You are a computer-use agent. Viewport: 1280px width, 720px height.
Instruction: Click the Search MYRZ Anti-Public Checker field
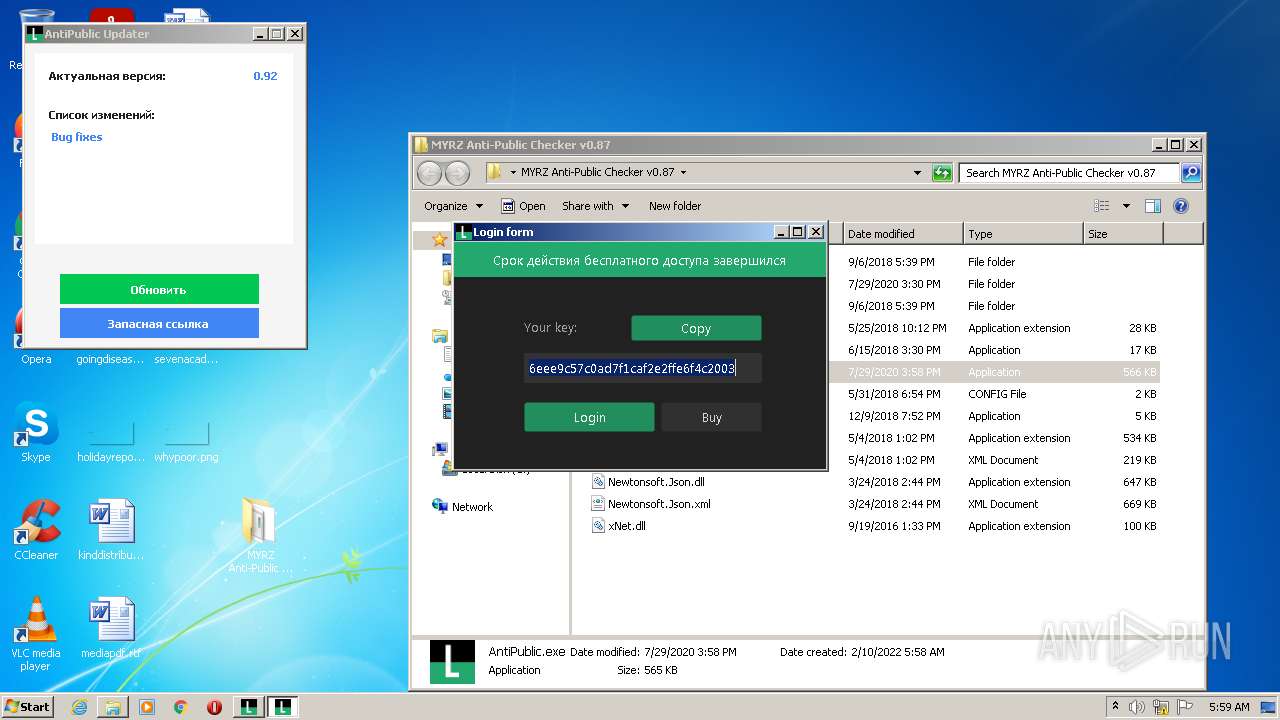coord(1068,173)
